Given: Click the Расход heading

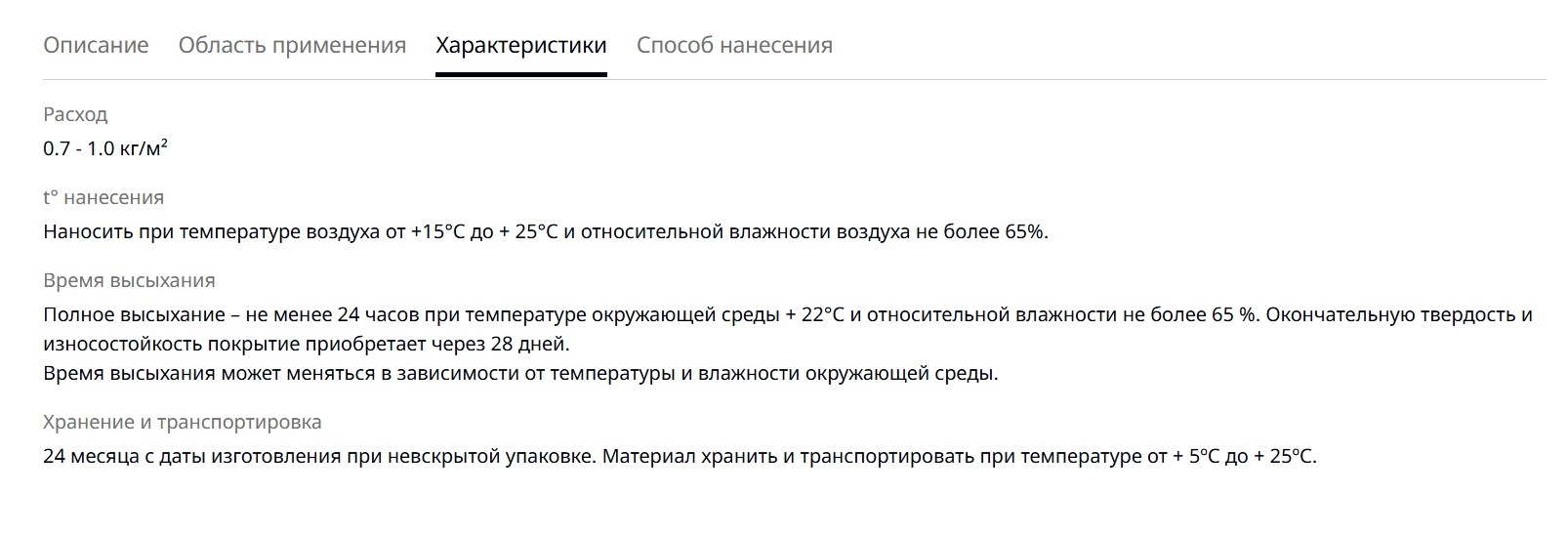Looking at the screenshot, I should point(75,114).
